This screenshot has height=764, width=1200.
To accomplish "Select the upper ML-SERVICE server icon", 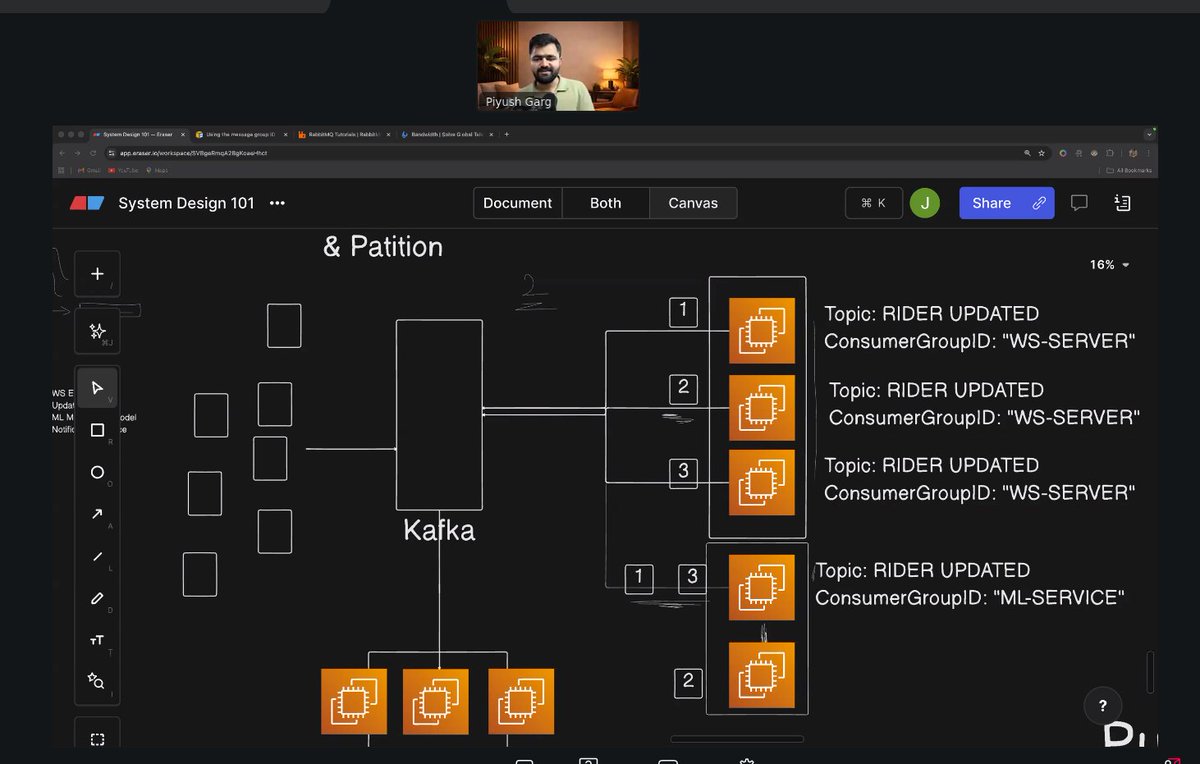I will click(x=761, y=587).
